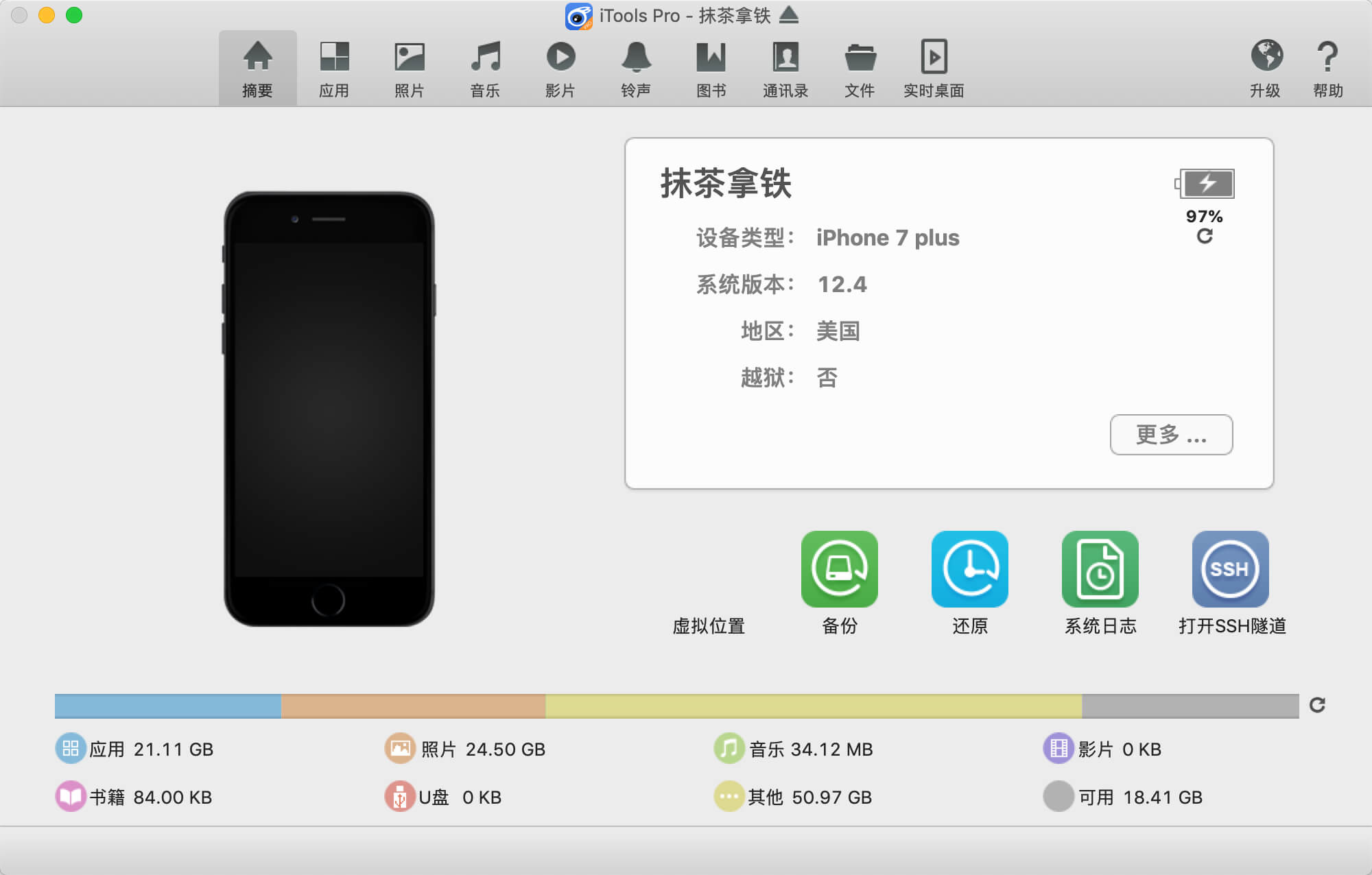
Task: Click the 34.12 MB music size
Action: tap(831, 749)
